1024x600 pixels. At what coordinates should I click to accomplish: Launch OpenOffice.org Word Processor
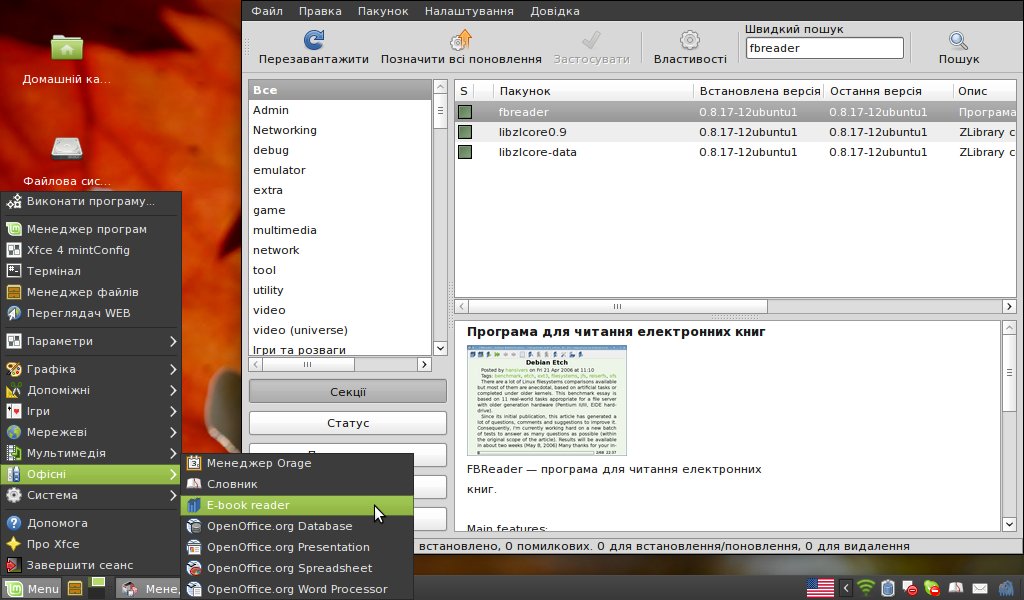point(297,588)
